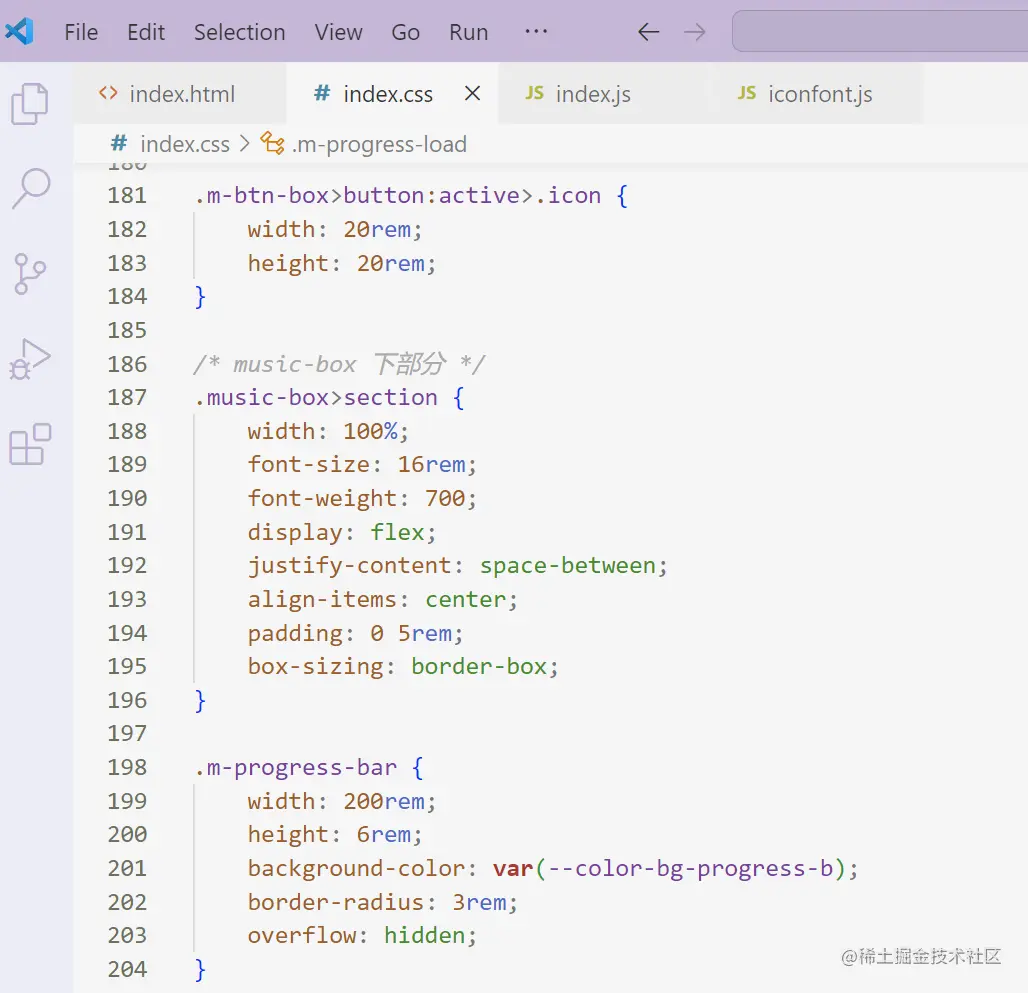Open the File menu
Viewport: 1028px width, 993px height.
81,32
